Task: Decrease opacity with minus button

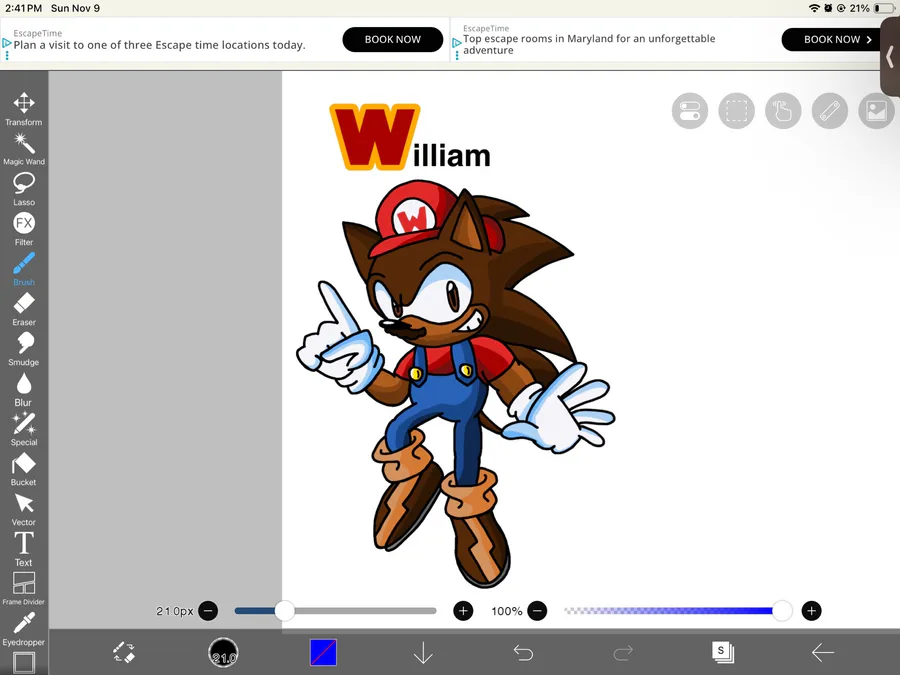Action: coord(537,611)
